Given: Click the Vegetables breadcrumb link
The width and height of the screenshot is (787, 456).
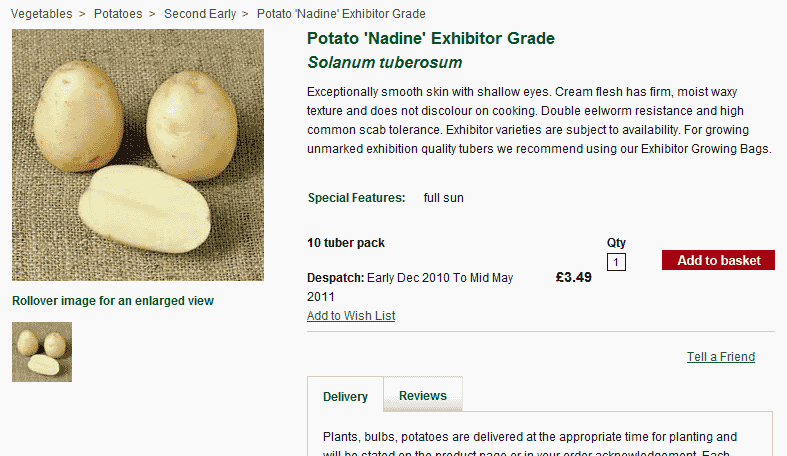Looking at the screenshot, I should pos(41,14).
